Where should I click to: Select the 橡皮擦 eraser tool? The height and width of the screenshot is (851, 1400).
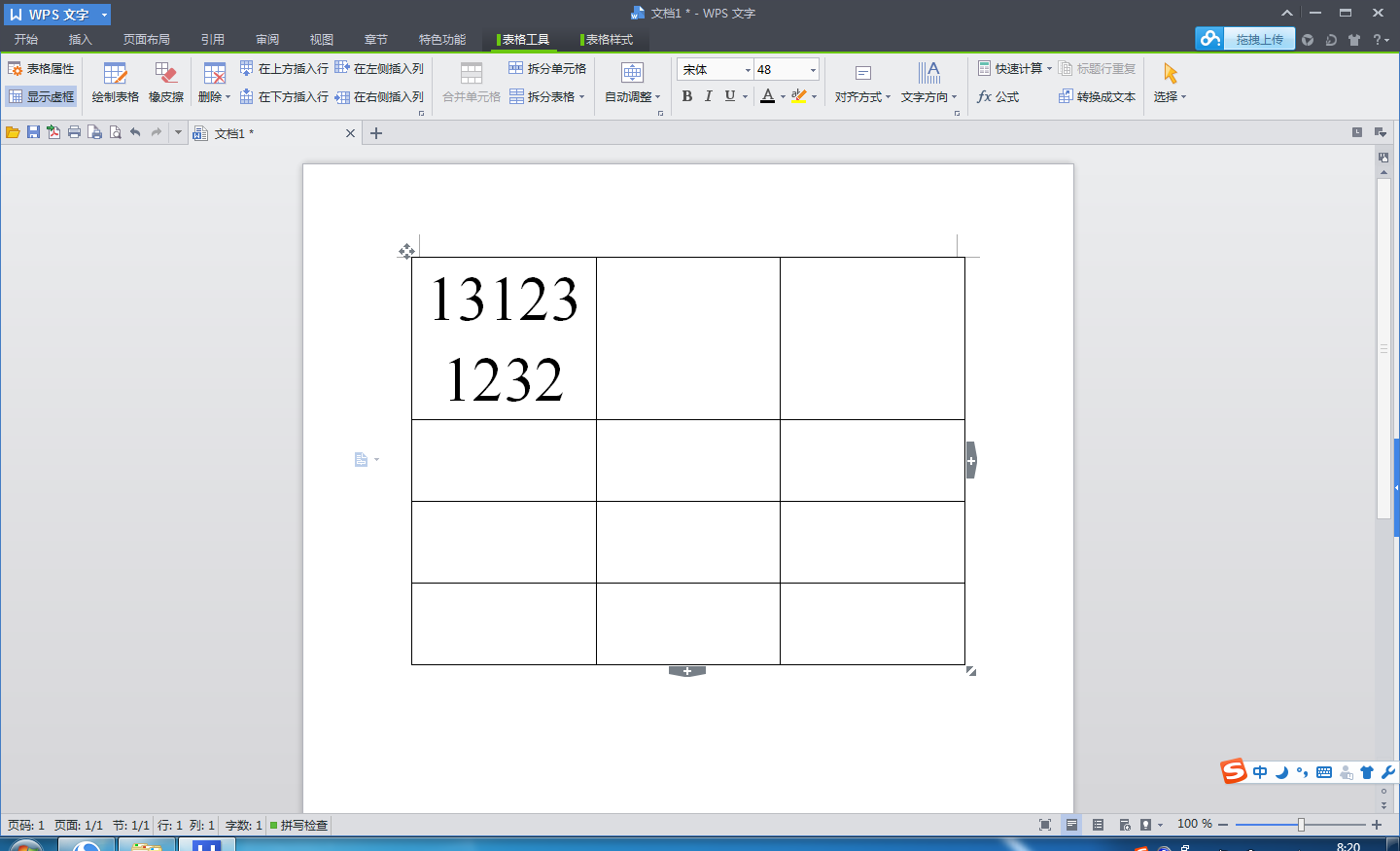click(166, 83)
